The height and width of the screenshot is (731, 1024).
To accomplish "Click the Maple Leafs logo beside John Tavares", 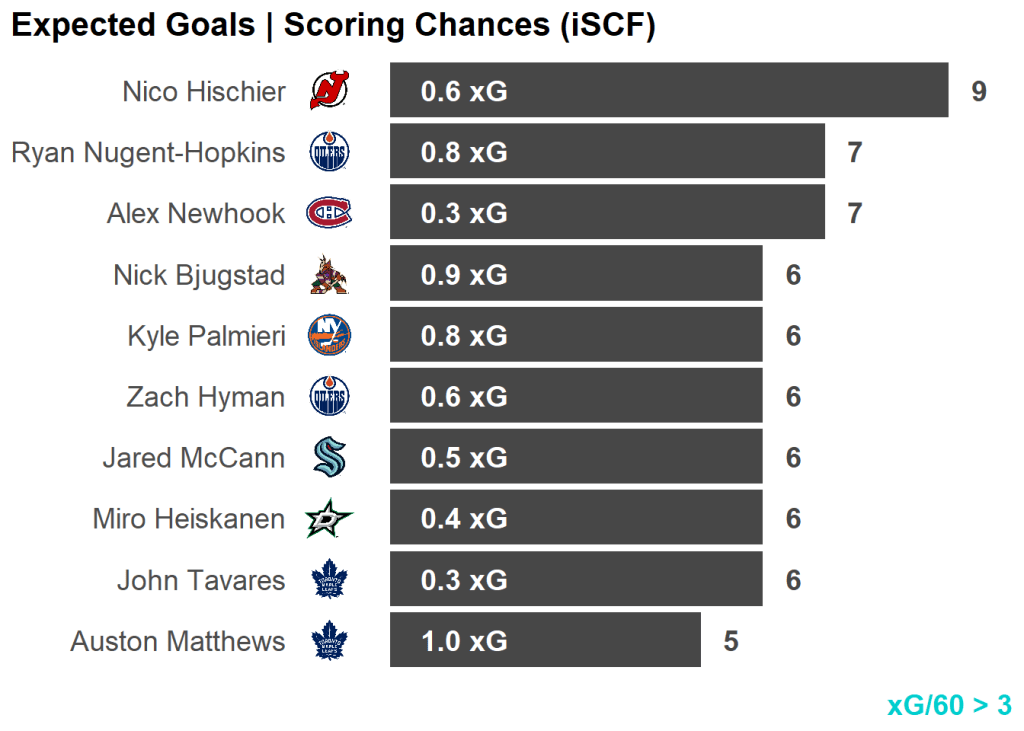I will (x=328, y=580).
